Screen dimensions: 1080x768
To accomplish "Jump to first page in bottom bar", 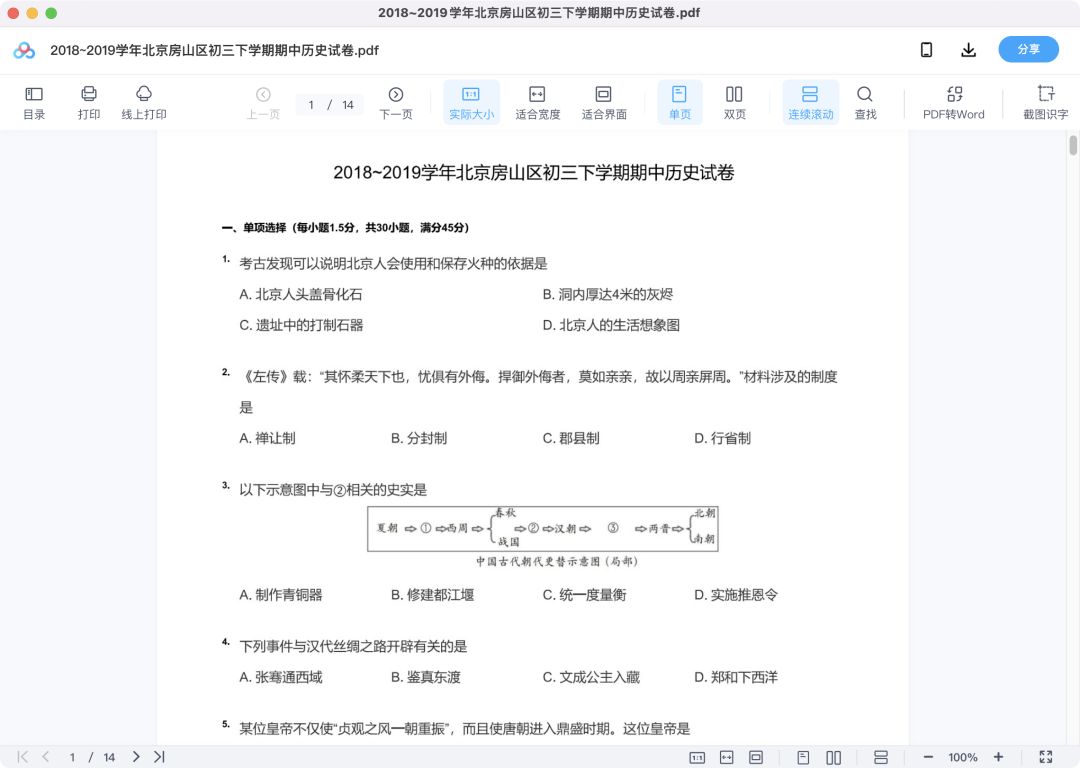I will coord(23,757).
